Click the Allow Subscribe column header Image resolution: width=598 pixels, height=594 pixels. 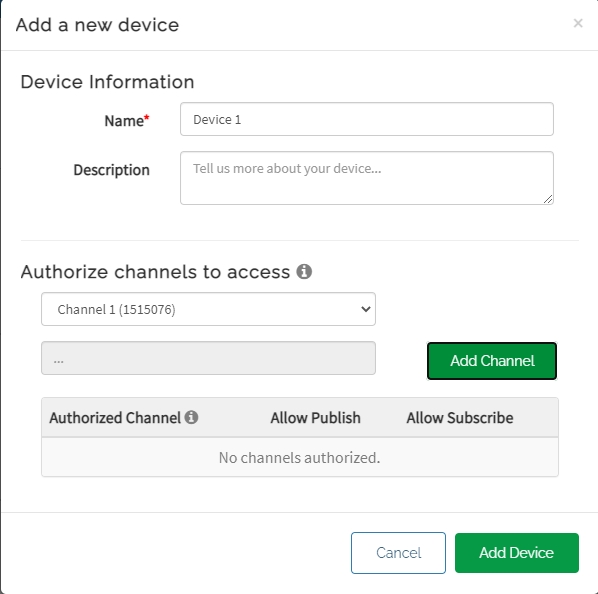460,418
